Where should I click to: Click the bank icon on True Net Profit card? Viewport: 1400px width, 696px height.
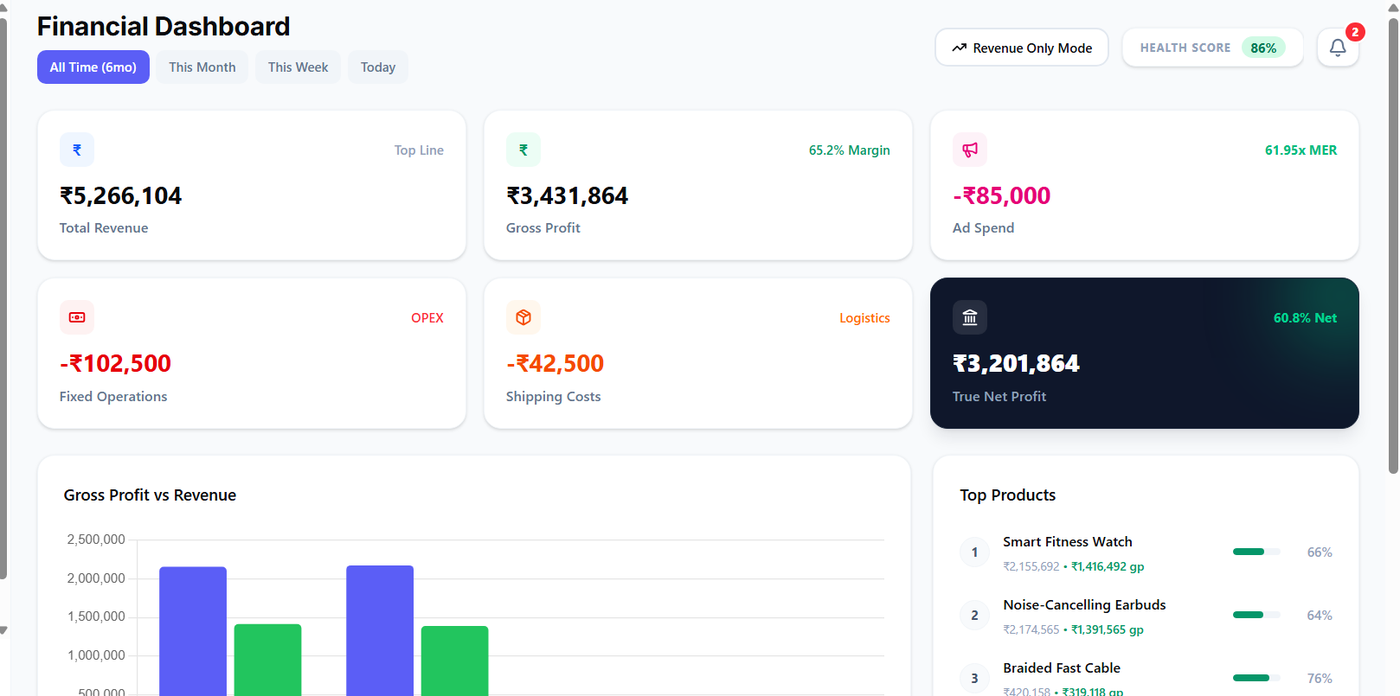[970, 318]
